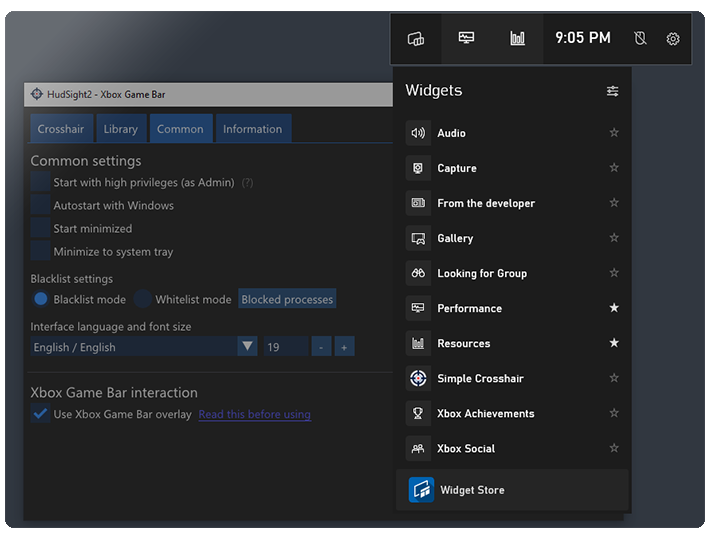The image size is (710, 540).
Task: Open the Looking for Group entry
Action: tap(513, 273)
